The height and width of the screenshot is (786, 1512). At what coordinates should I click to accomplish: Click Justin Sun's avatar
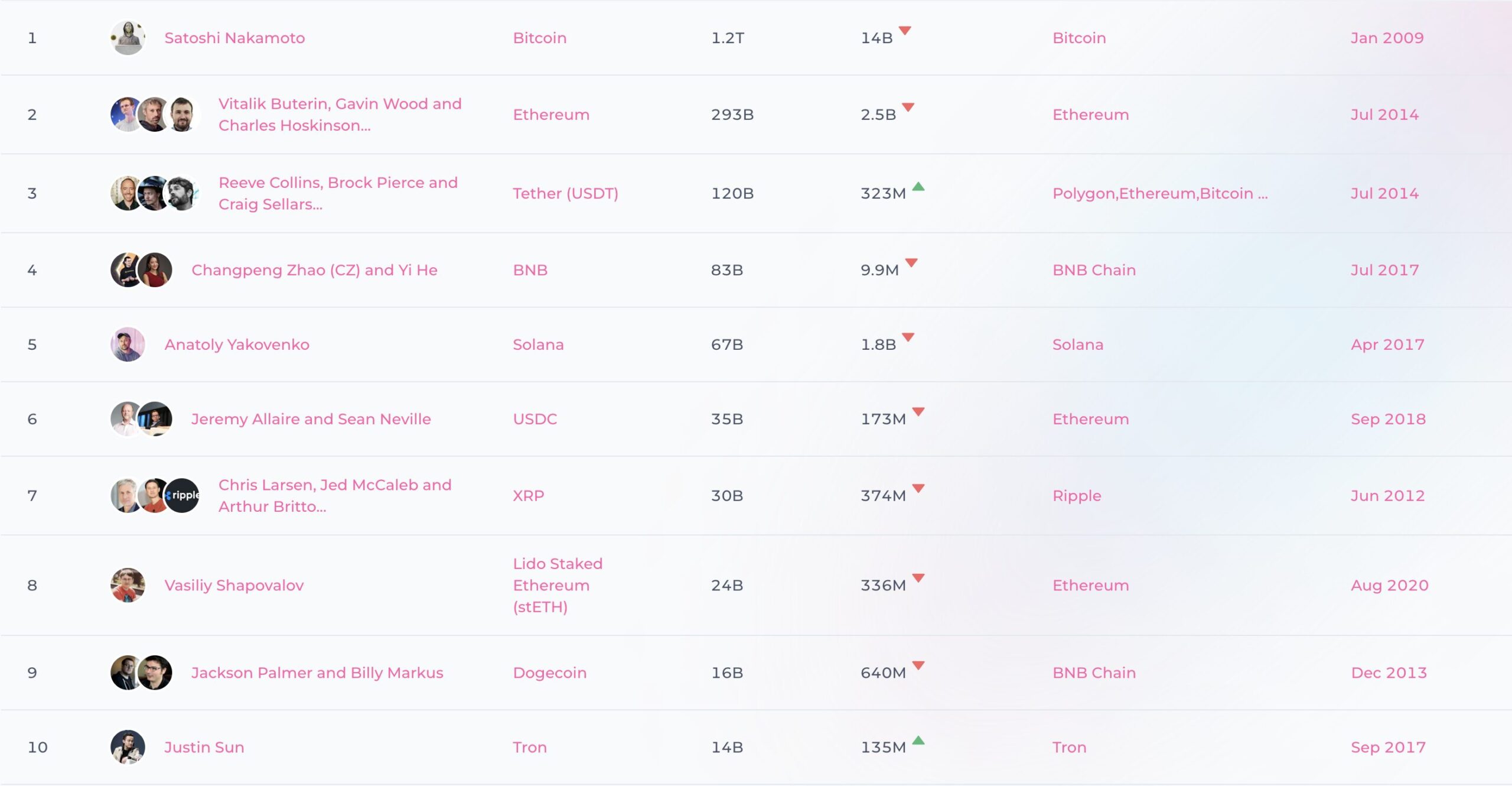coord(128,747)
